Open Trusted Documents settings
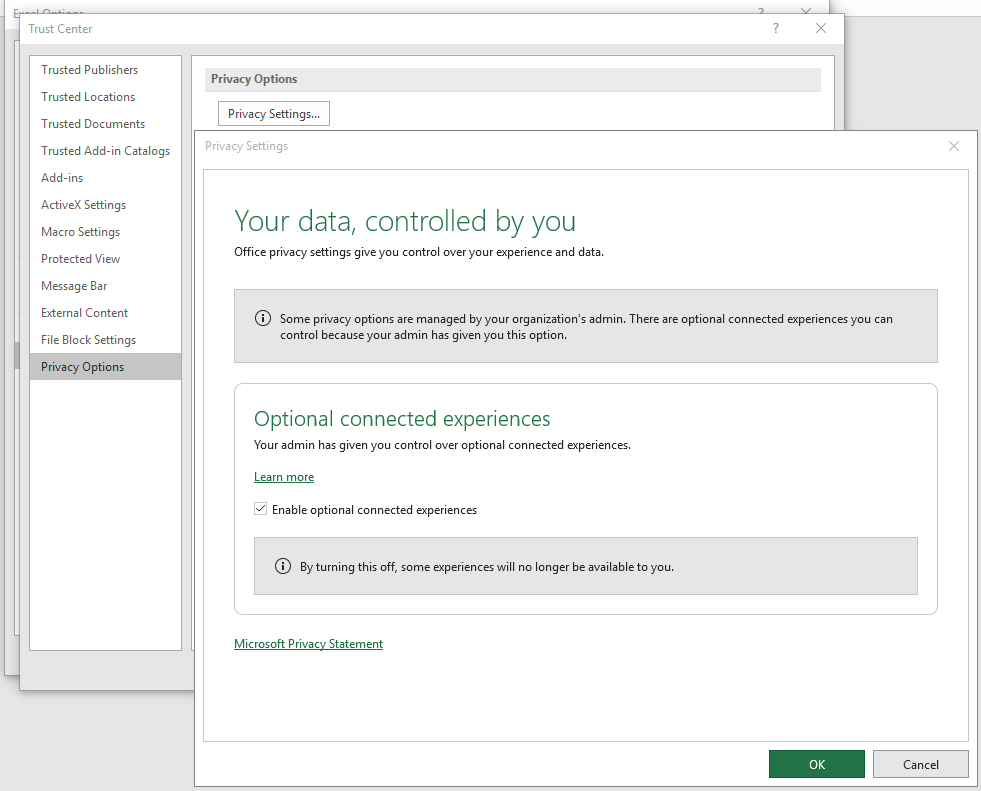The width and height of the screenshot is (981, 791). click(91, 123)
